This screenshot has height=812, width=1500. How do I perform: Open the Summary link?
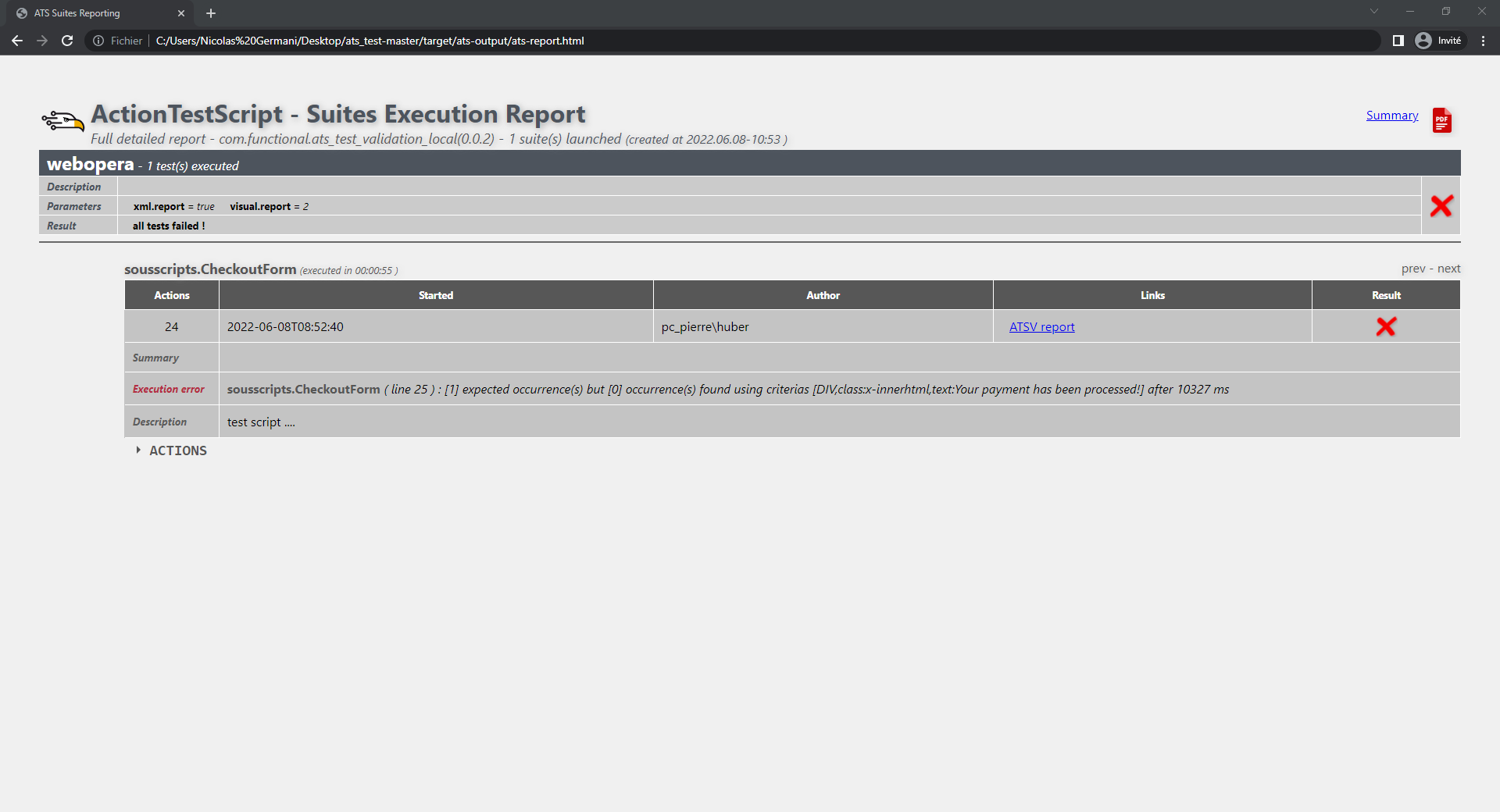pos(1392,116)
